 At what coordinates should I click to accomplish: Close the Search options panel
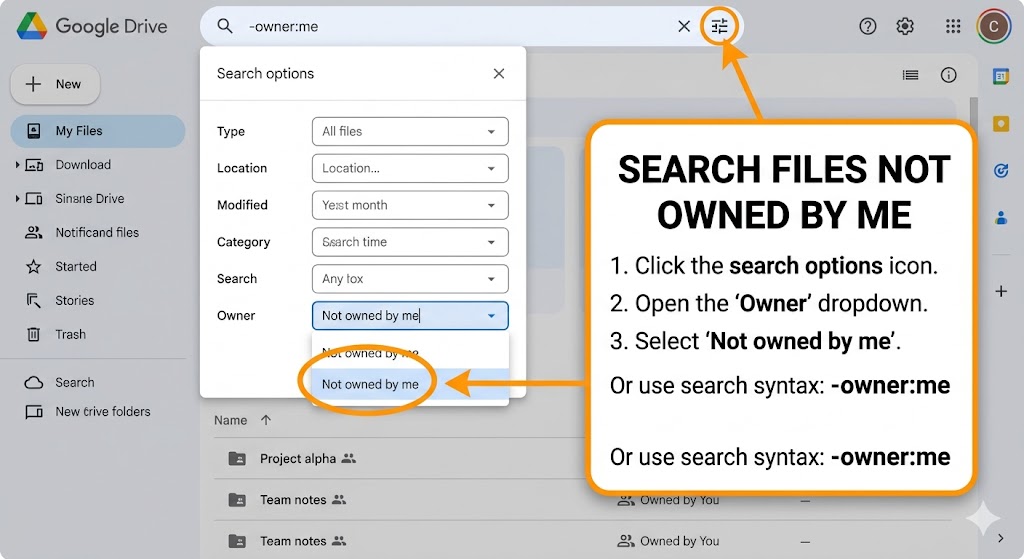[498, 74]
